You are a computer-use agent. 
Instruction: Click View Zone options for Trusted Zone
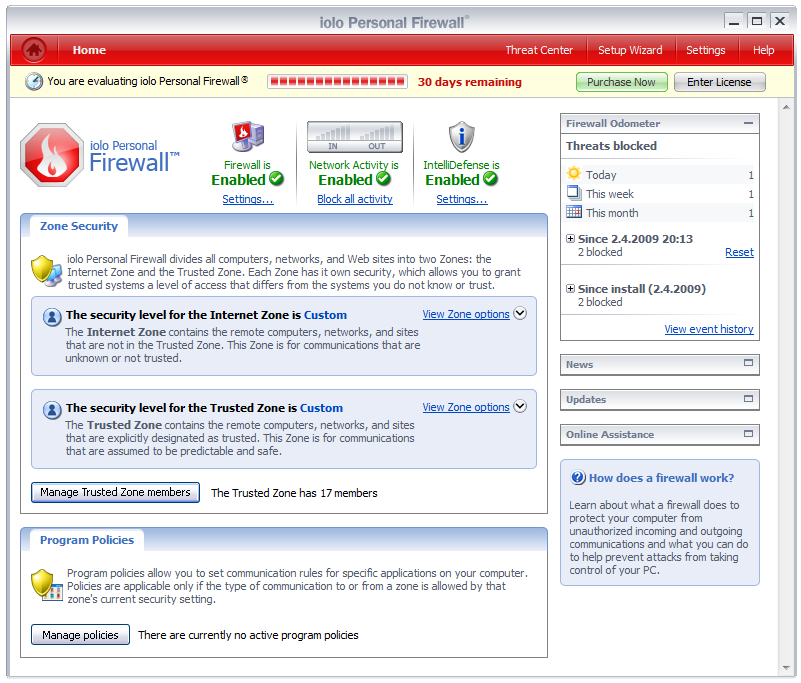466,407
